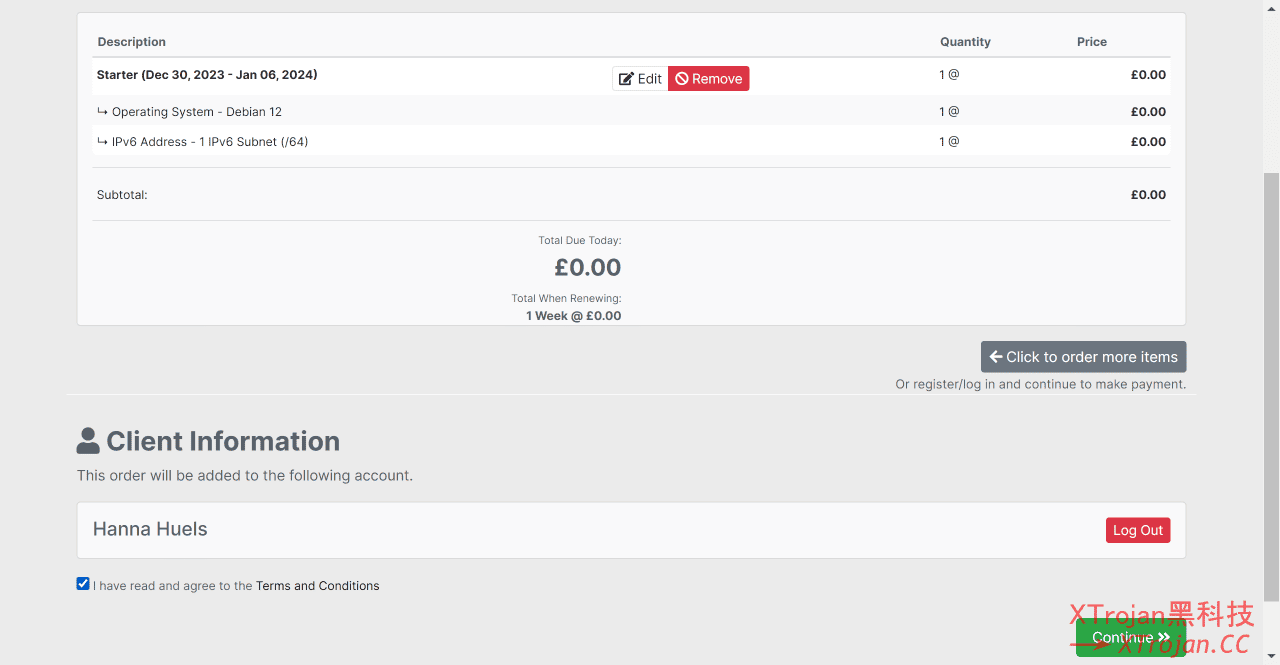This screenshot has height=665, width=1280.
Task: Click the scrollbar down arrow
Action: click(x=1271, y=657)
